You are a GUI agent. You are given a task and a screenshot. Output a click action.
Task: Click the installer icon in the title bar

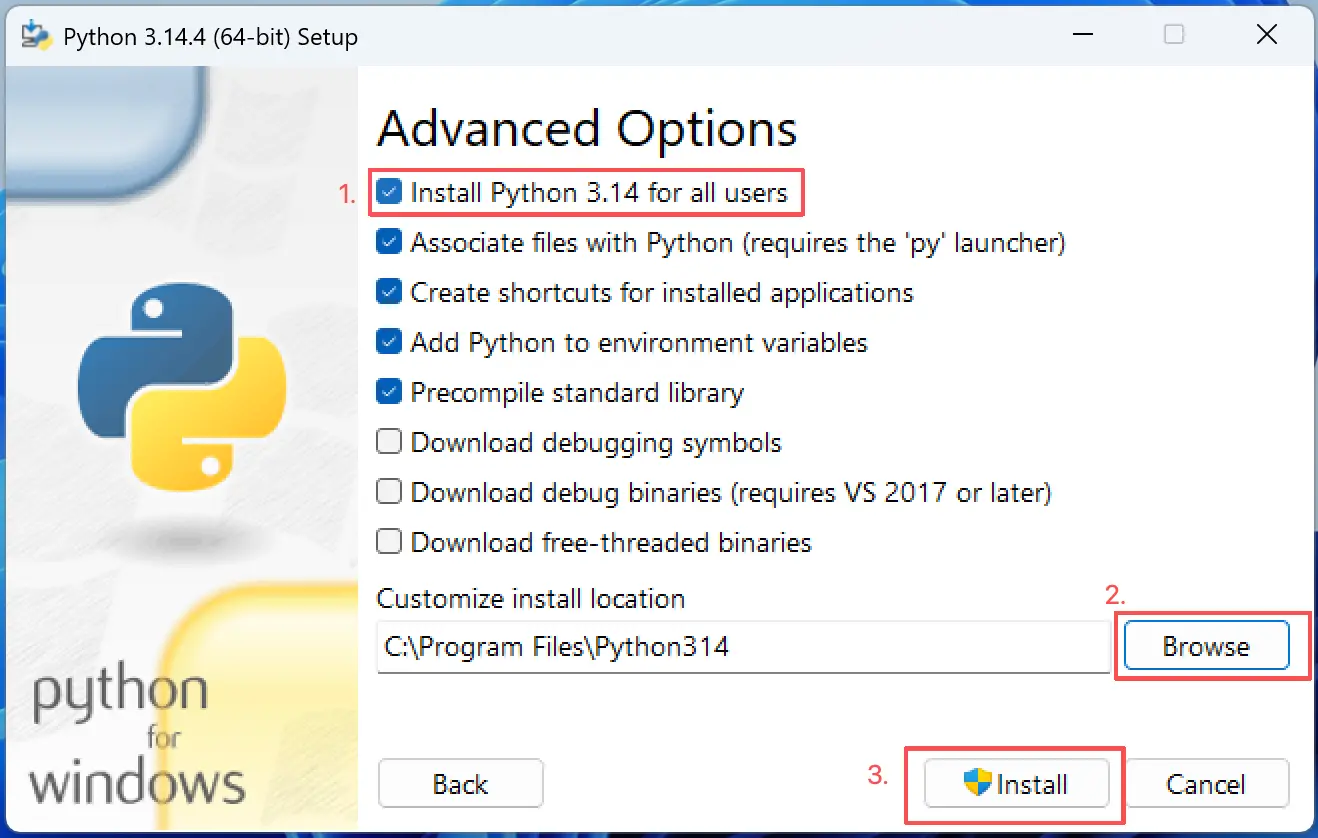tap(36, 36)
